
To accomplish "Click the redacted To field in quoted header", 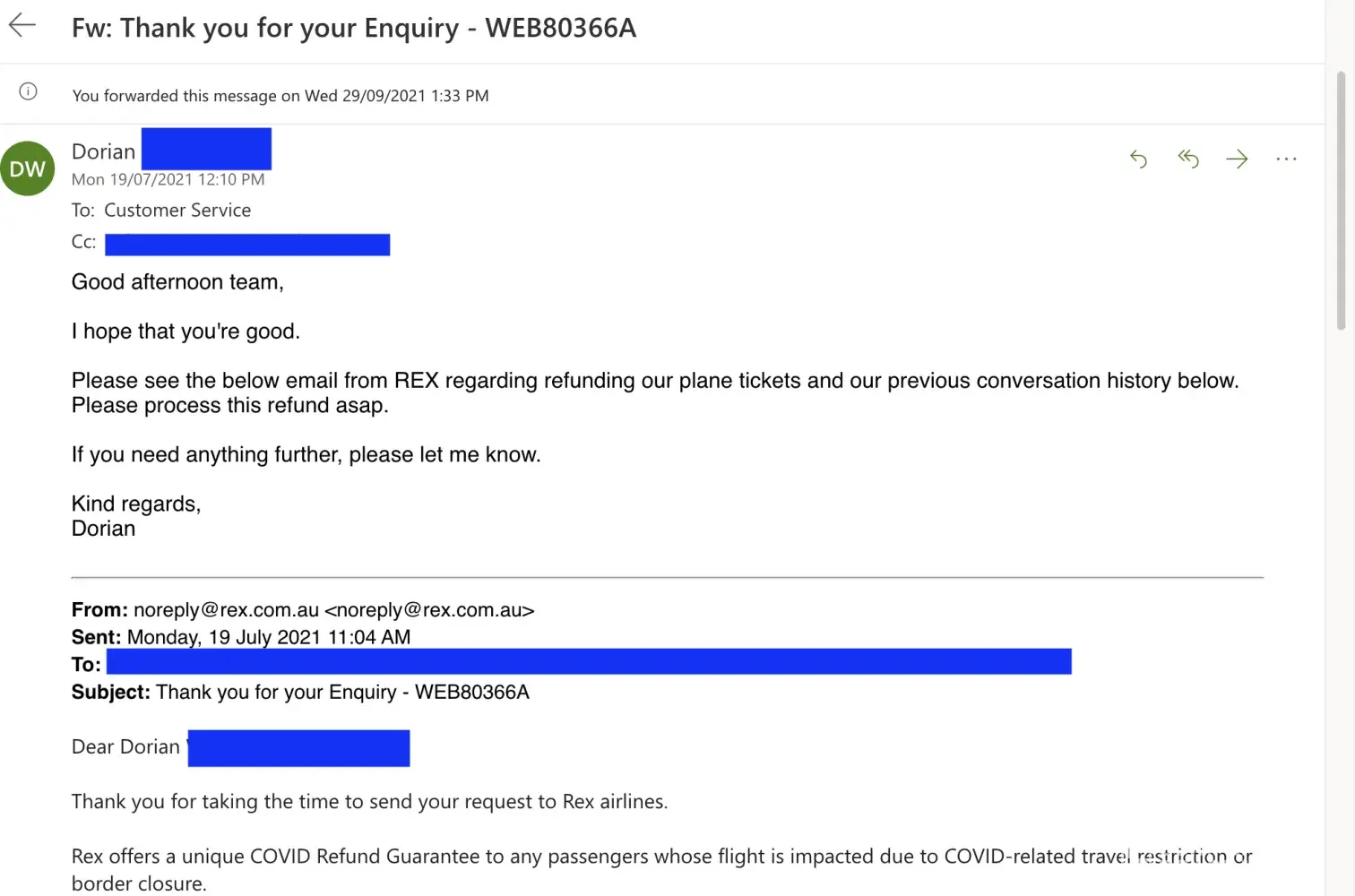I will pos(589,662).
